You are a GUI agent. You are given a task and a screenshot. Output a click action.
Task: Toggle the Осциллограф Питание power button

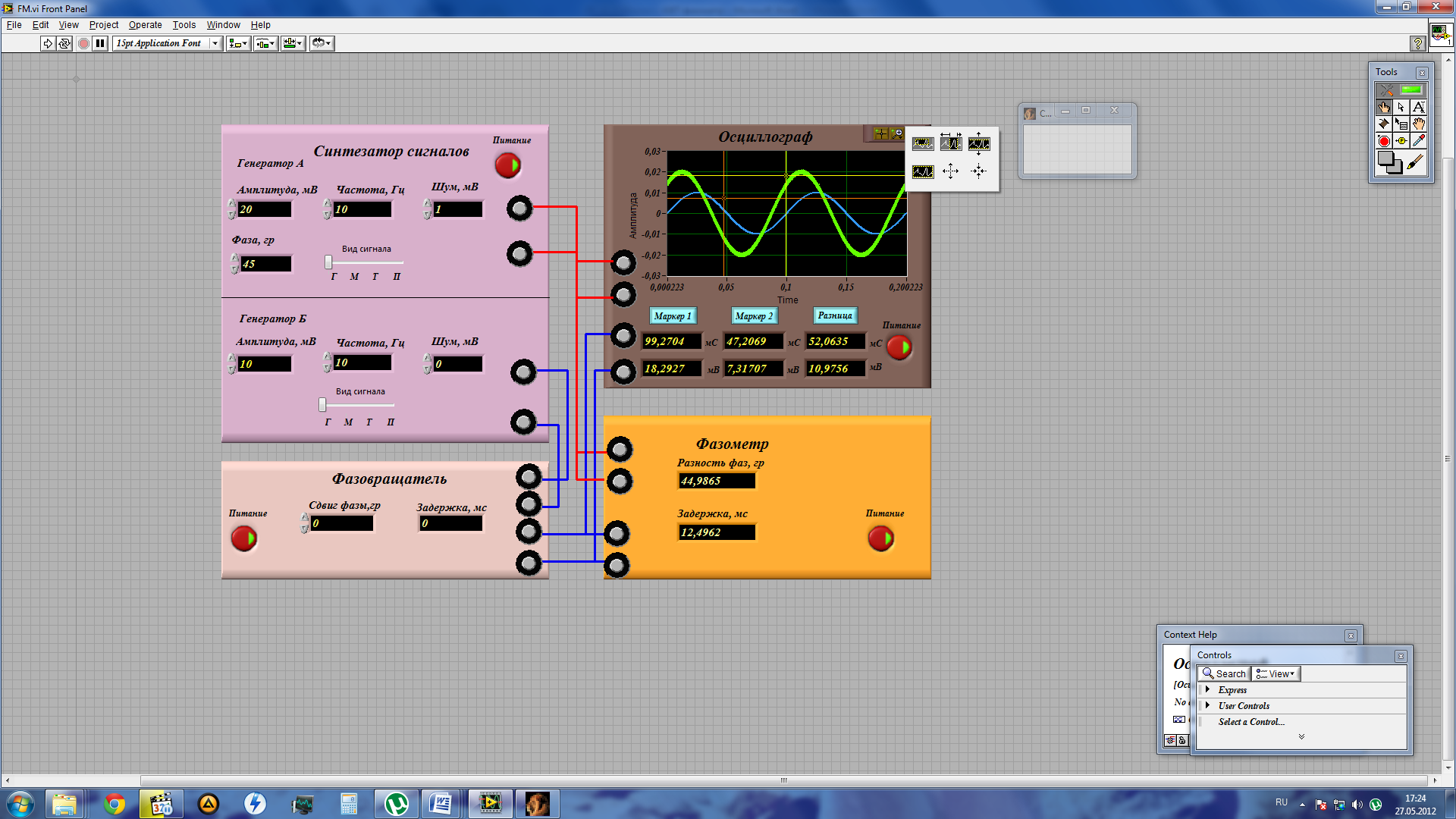(x=899, y=347)
